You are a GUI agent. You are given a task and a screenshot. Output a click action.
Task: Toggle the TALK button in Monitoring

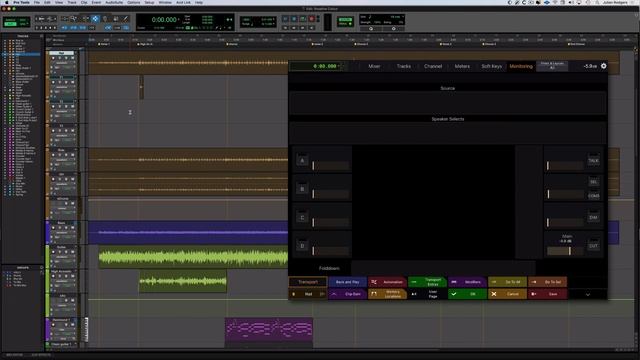(593, 160)
